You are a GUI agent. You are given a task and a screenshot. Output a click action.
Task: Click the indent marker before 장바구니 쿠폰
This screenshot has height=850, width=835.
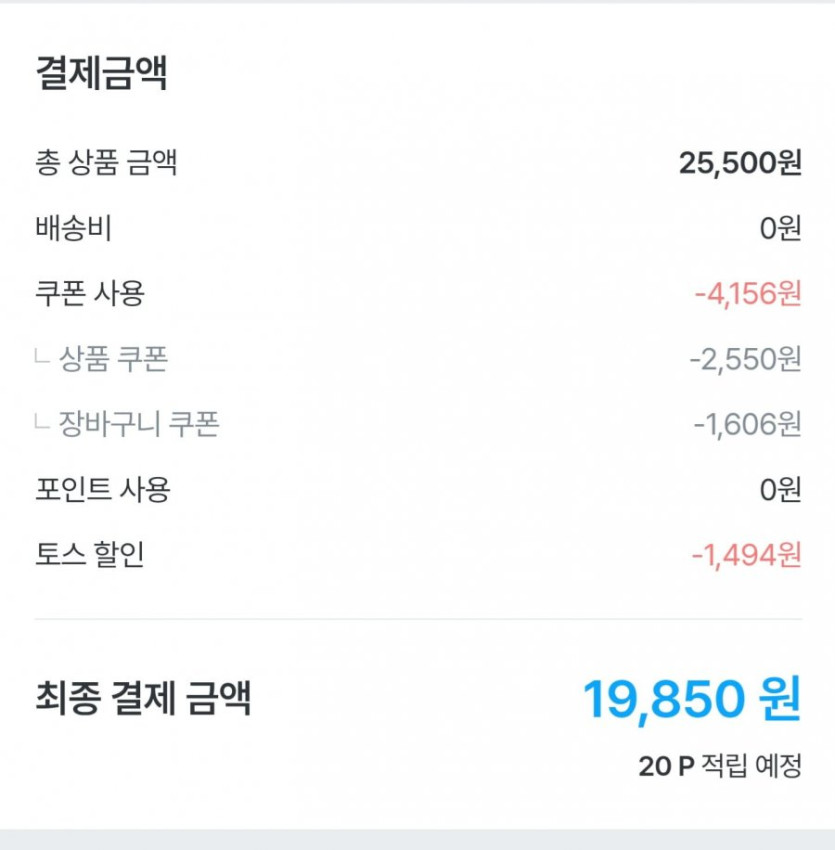(x=42, y=423)
